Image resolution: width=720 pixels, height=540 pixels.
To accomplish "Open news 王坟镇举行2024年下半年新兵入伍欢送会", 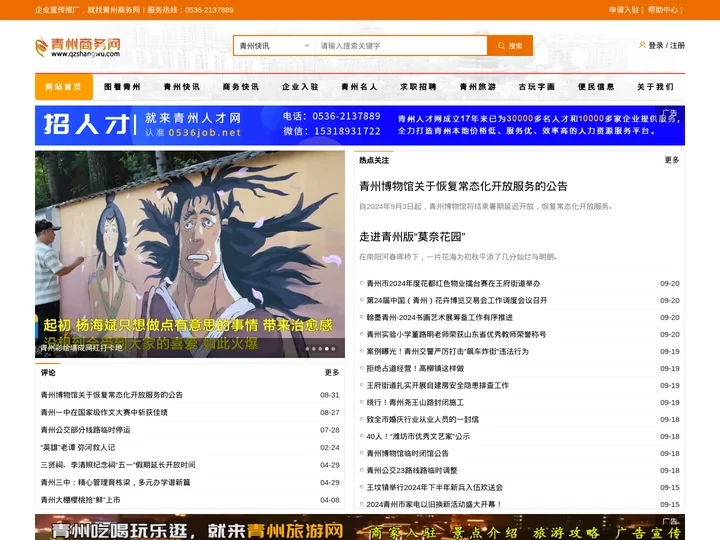I will click(434, 488).
